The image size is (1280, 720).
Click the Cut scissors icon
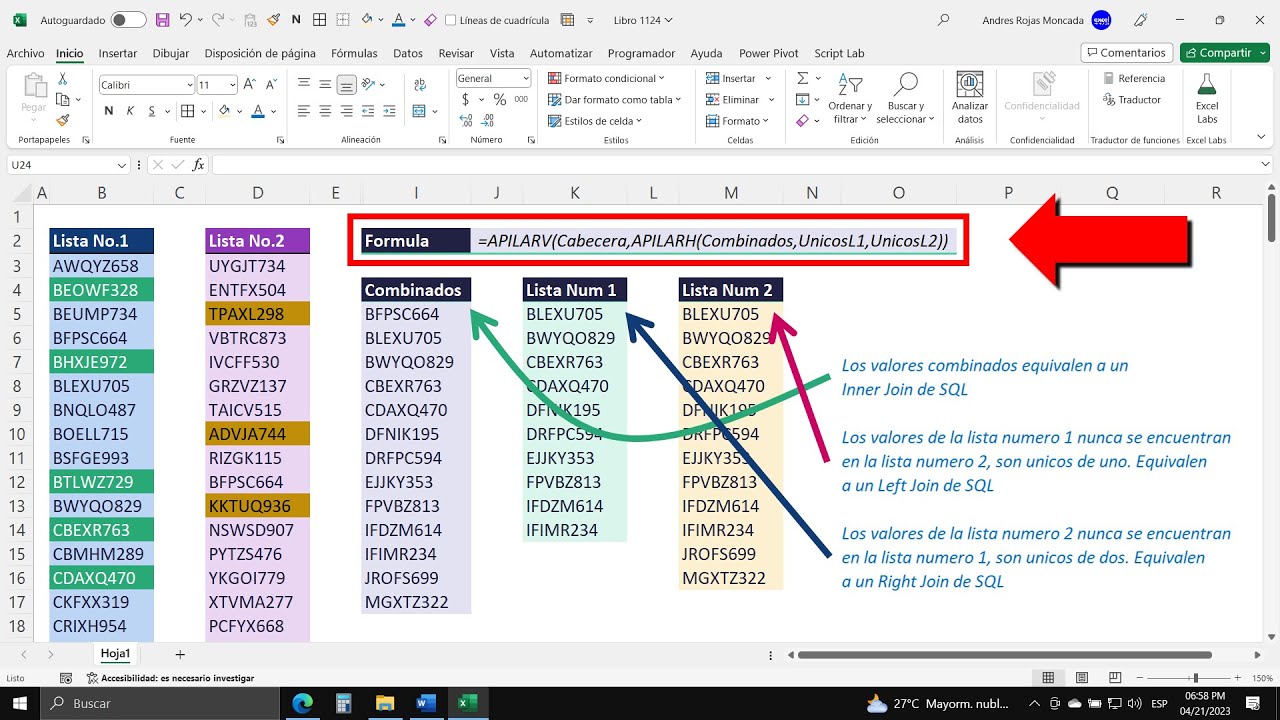(x=63, y=78)
